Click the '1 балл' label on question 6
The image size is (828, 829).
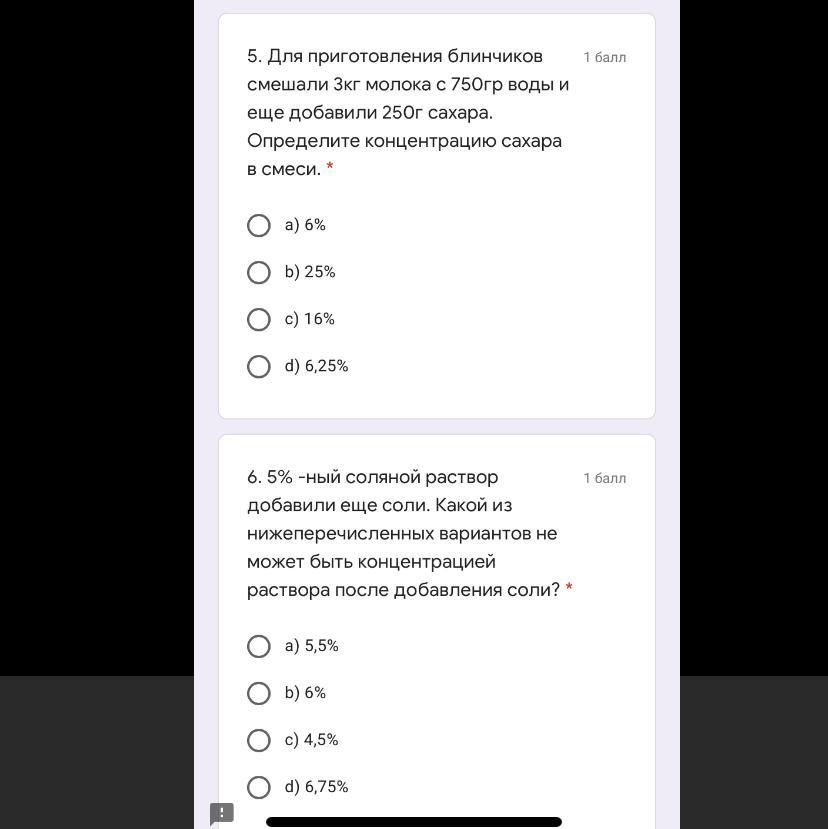tap(605, 479)
